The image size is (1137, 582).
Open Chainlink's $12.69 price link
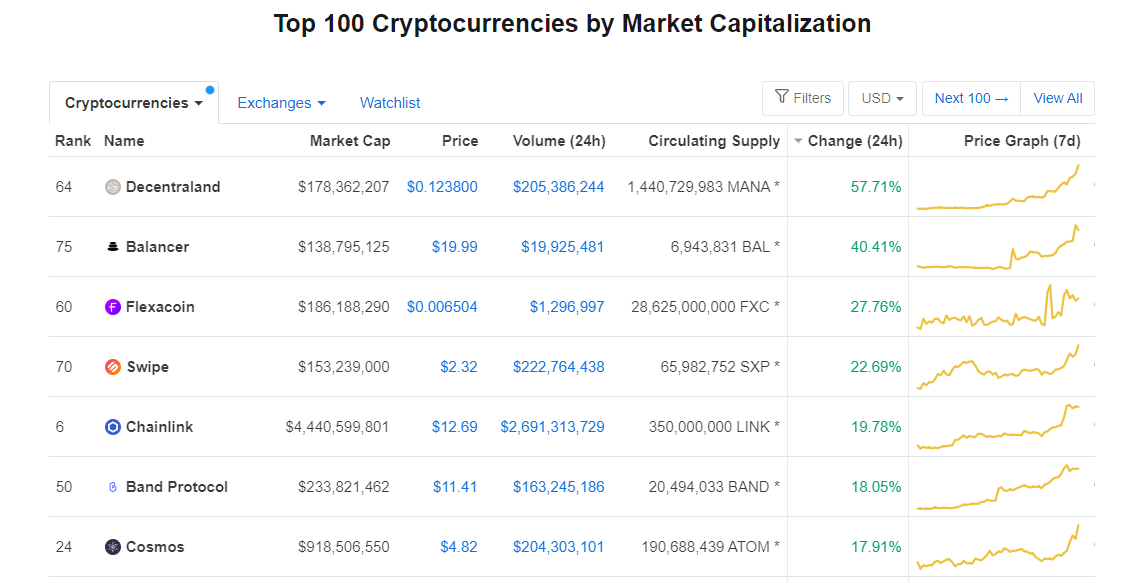pyautogui.click(x=455, y=427)
